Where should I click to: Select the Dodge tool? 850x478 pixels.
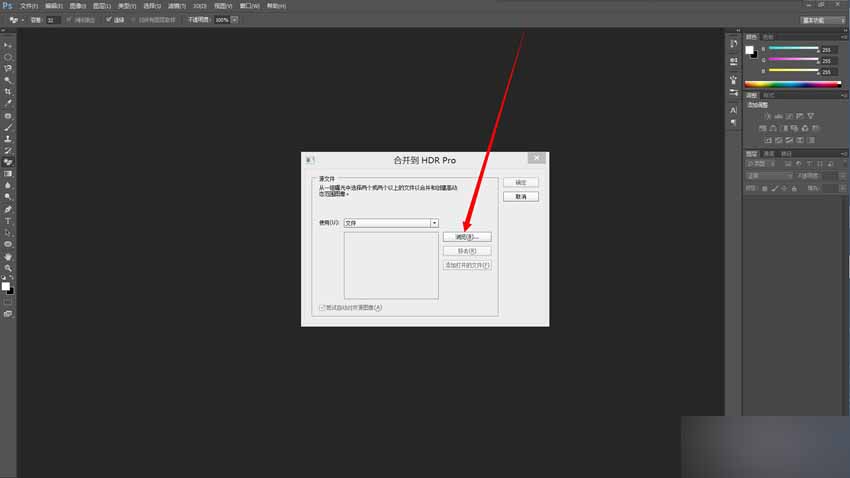click(x=8, y=197)
